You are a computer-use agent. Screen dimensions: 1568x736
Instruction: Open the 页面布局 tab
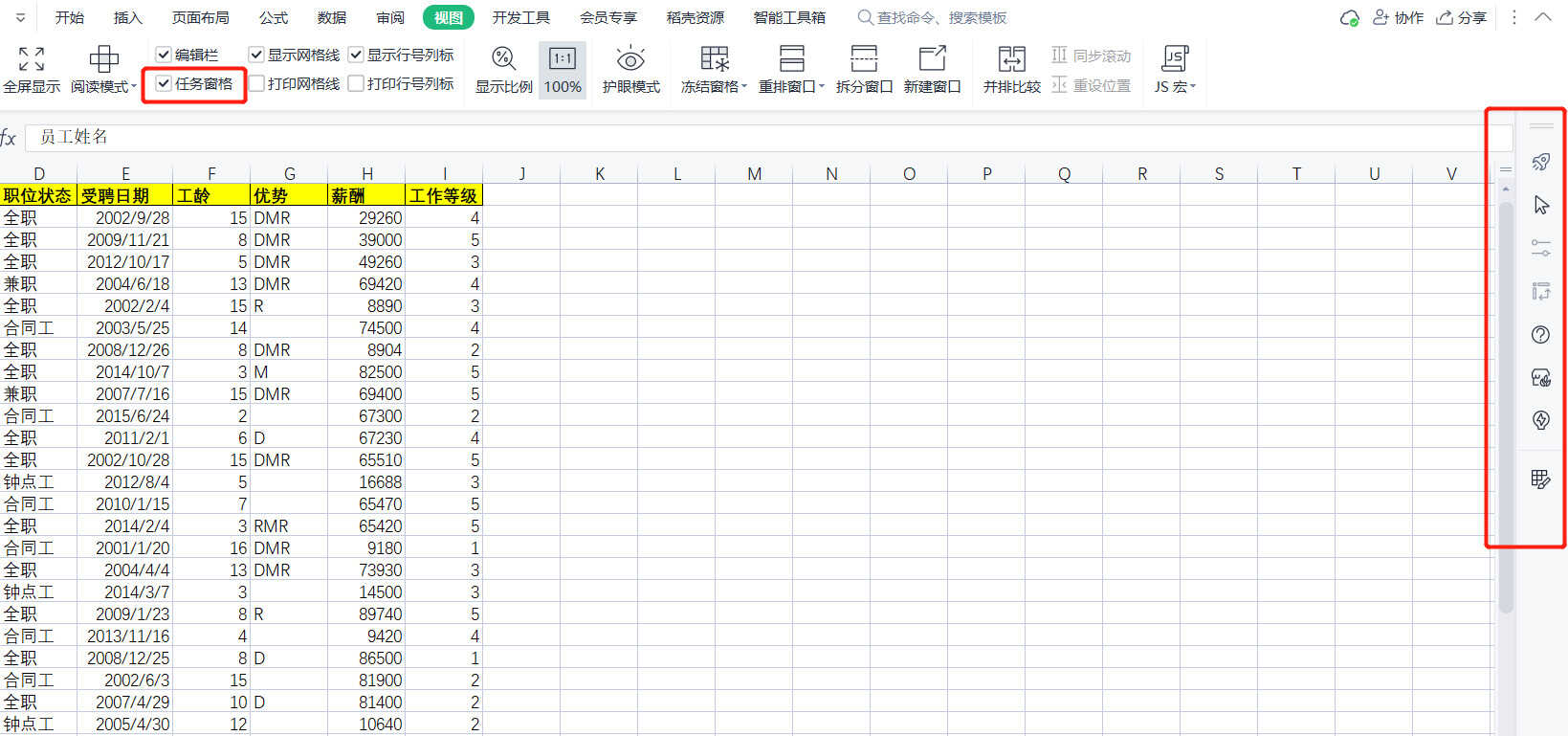tap(200, 17)
